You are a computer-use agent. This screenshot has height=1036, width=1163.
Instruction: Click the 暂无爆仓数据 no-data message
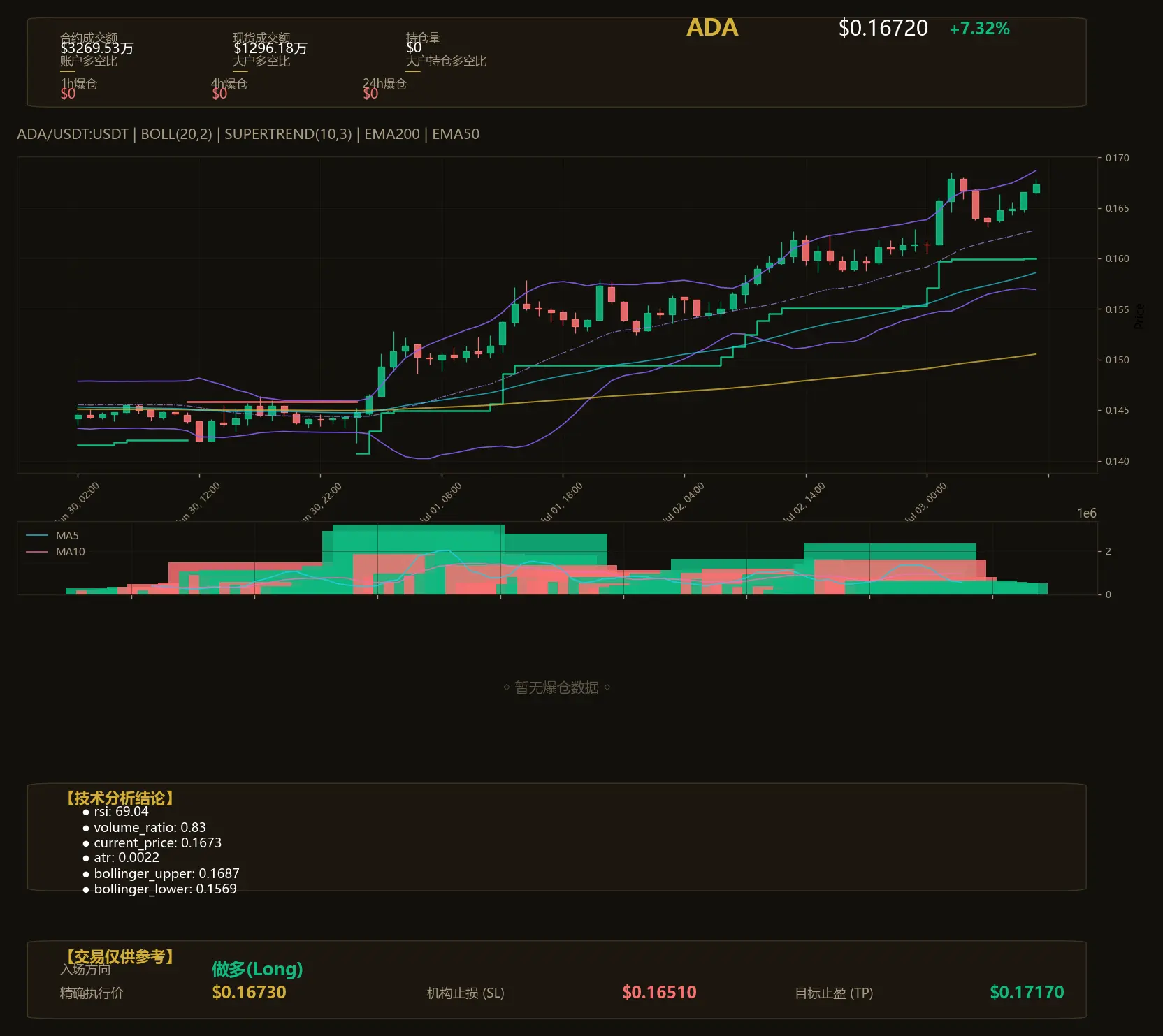click(x=556, y=687)
